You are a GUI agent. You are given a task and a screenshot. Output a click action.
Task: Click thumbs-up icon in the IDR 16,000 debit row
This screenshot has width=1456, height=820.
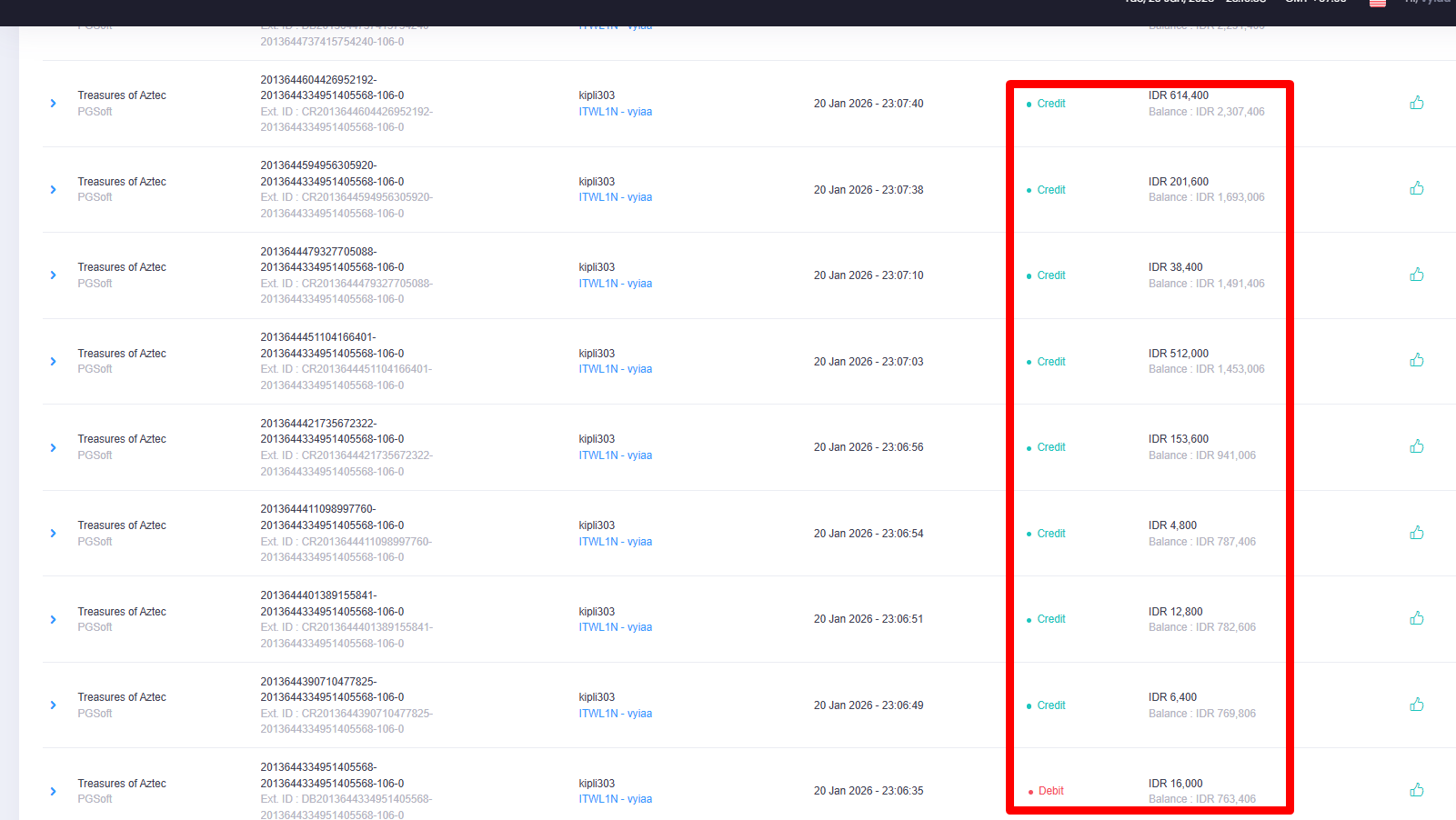point(1417,790)
